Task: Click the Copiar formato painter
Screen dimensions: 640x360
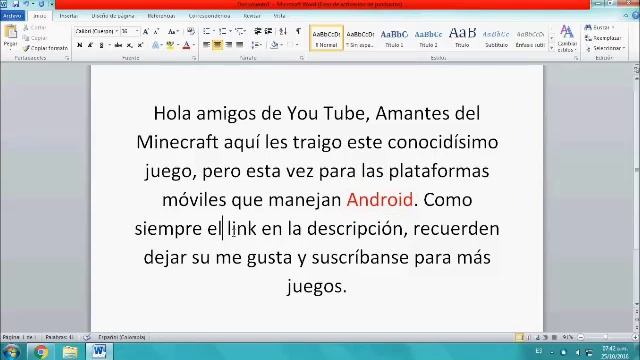Action: (45, 48)
